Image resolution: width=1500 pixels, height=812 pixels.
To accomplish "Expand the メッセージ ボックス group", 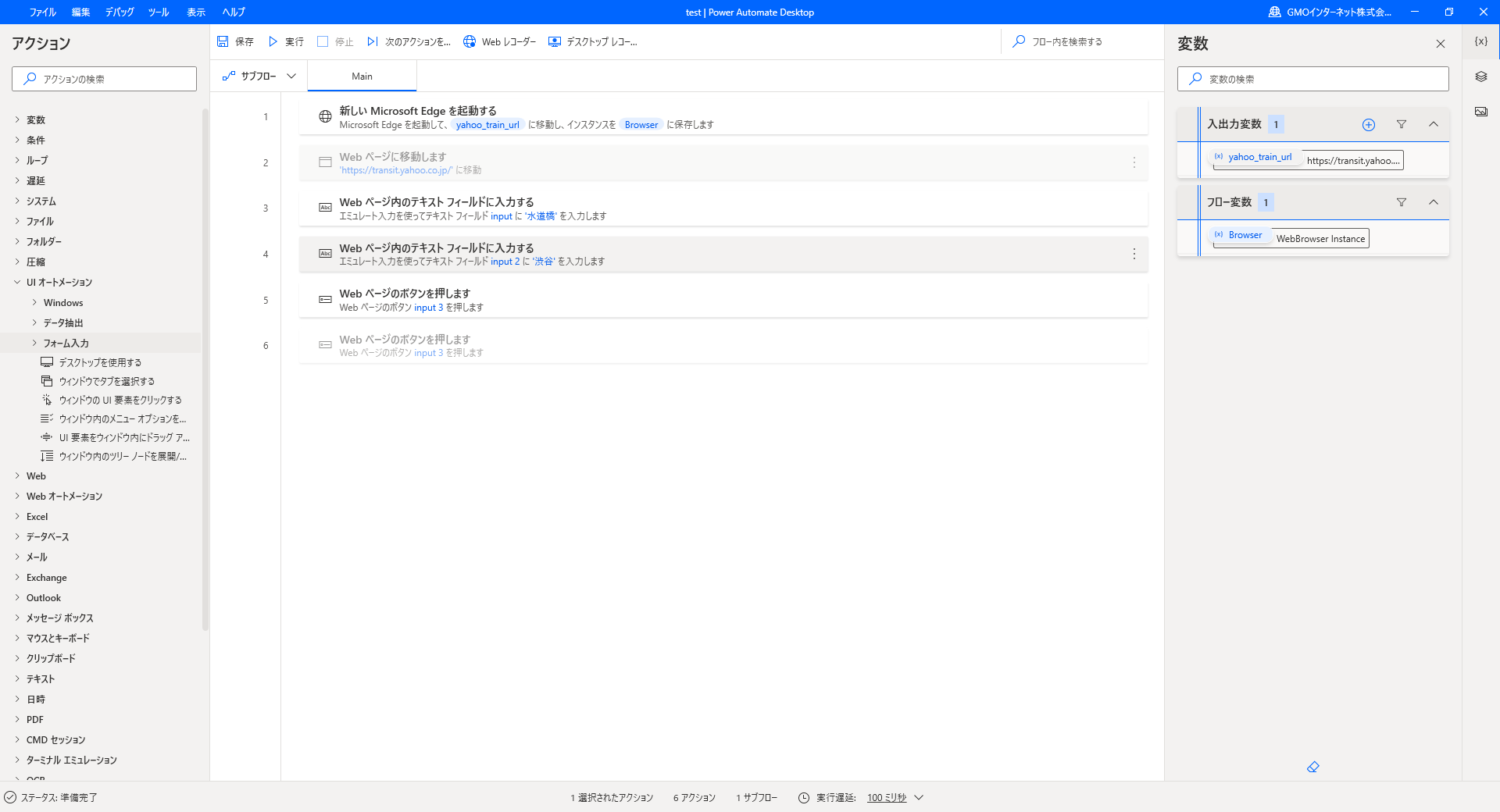I will click(17, 618).
